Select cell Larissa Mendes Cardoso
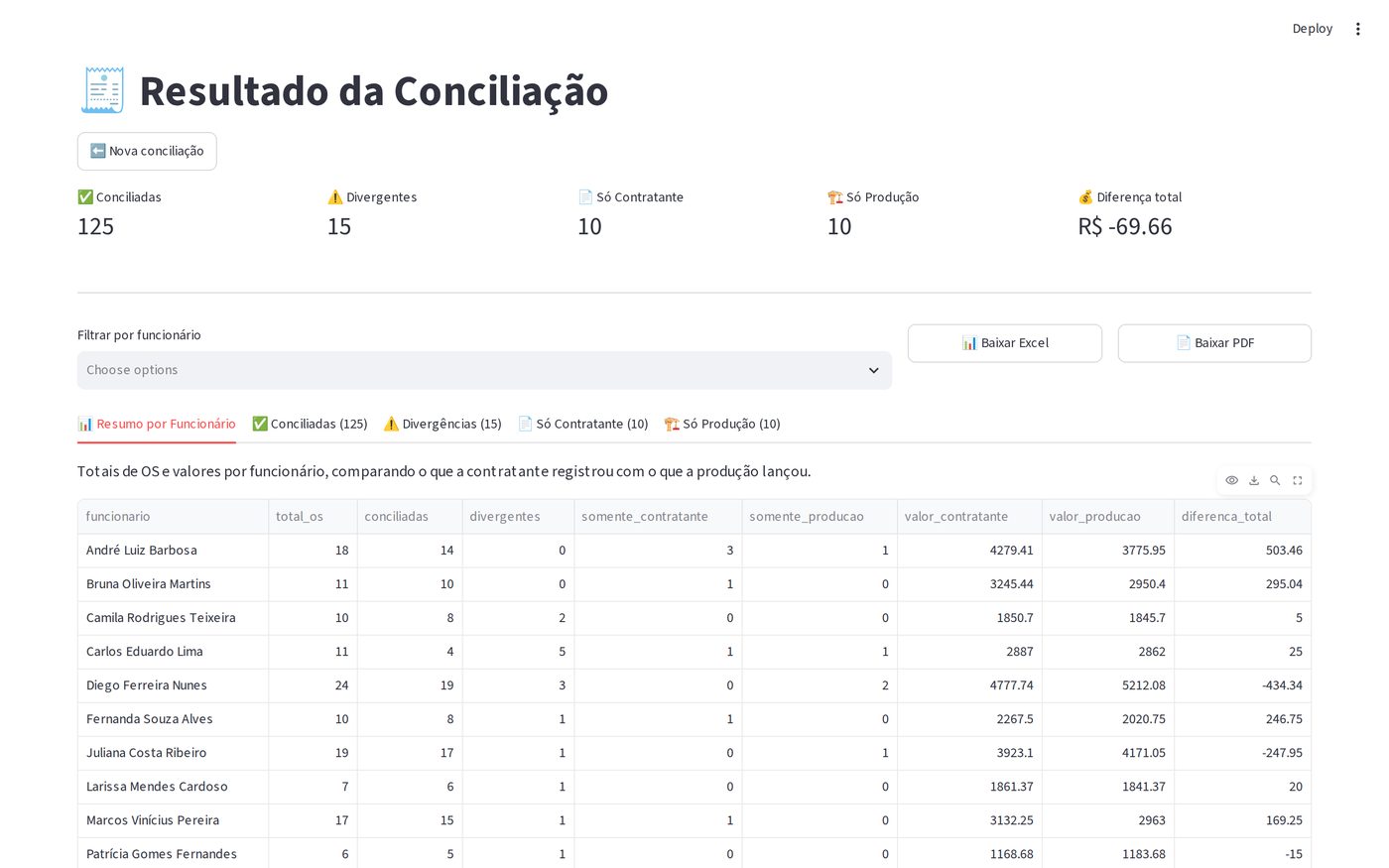1389x868 pixels. click(173, 787)
